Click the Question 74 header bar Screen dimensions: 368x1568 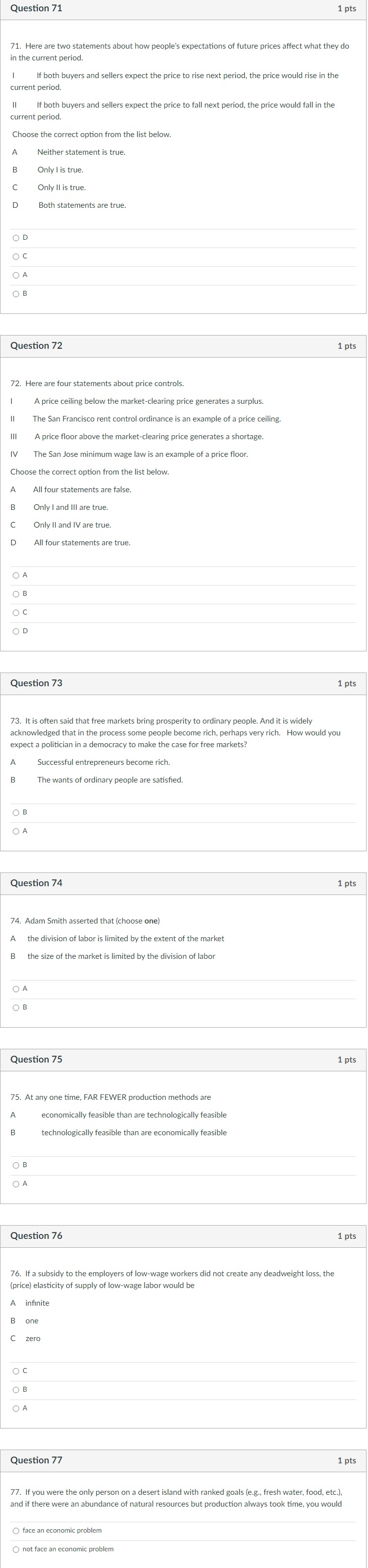click(184, 883)
